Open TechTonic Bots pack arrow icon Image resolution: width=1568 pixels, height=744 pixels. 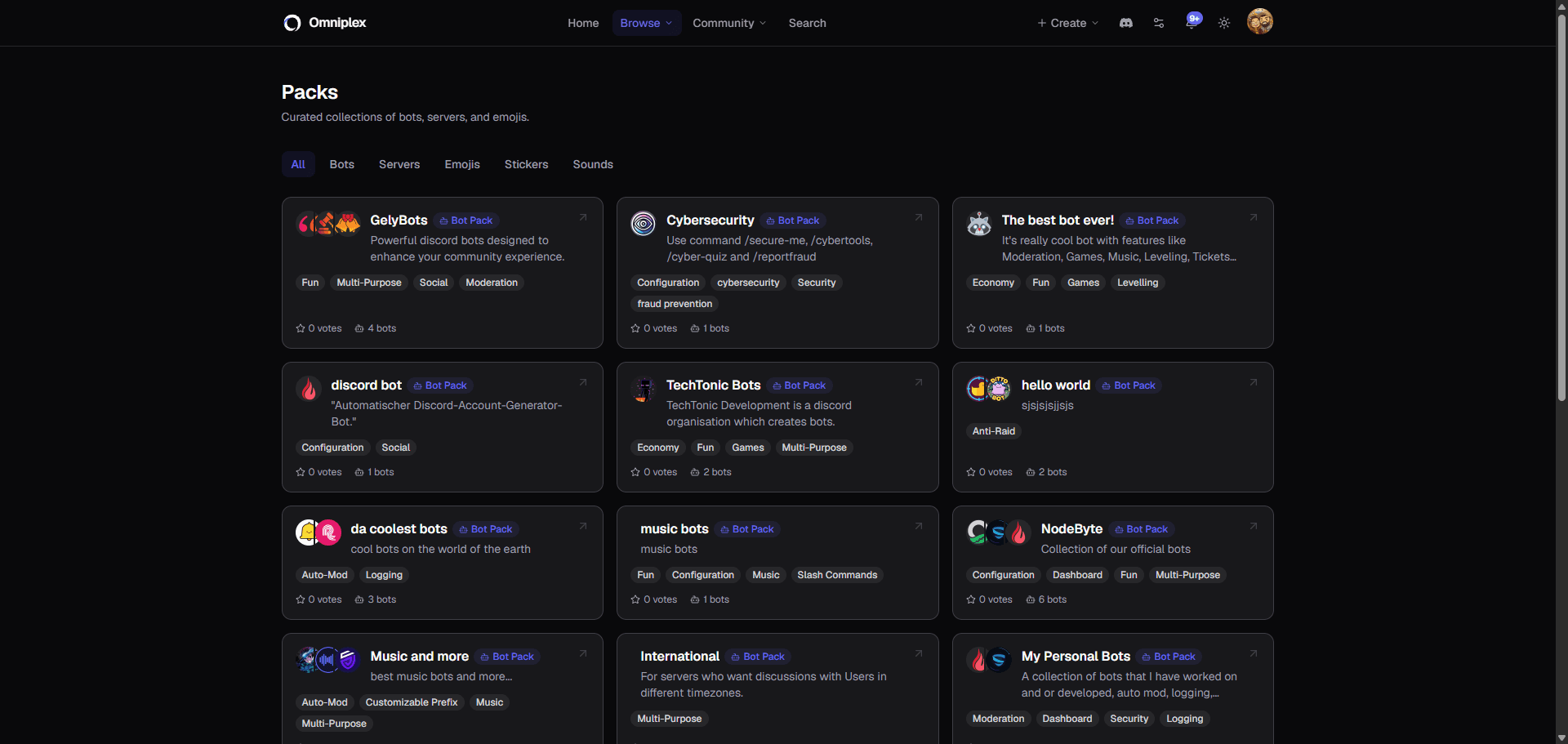tap(919, 382)
